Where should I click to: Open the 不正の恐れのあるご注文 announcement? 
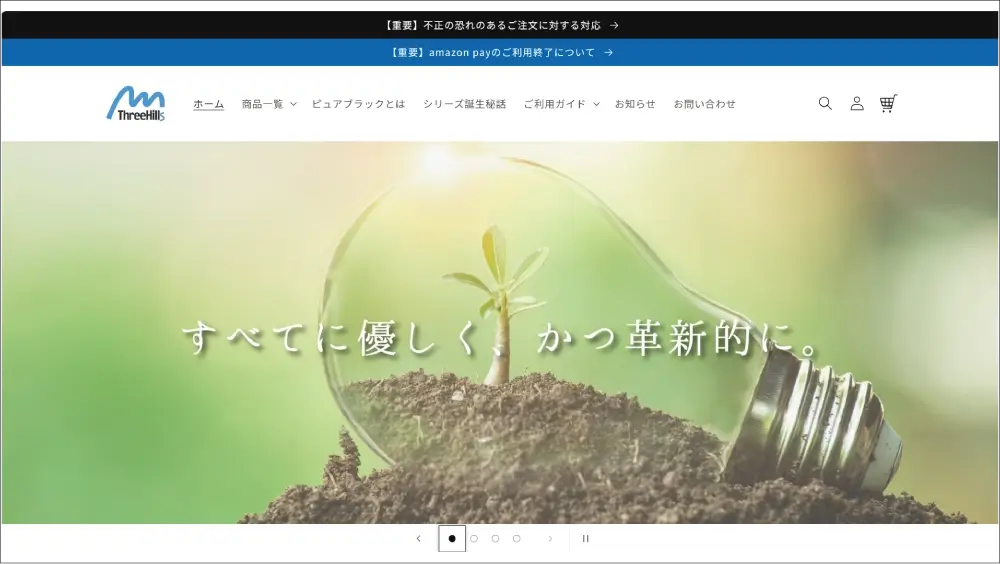[500, 26]
